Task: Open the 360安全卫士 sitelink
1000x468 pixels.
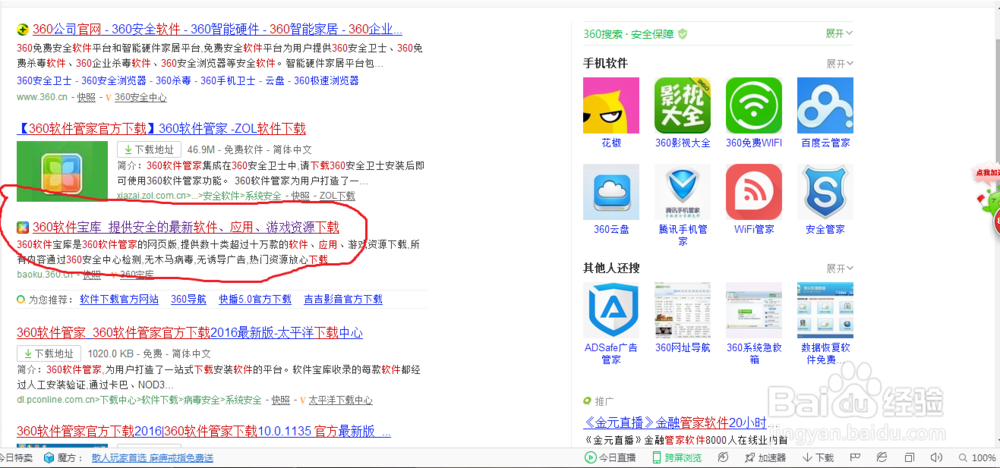Action: (43, 81)
